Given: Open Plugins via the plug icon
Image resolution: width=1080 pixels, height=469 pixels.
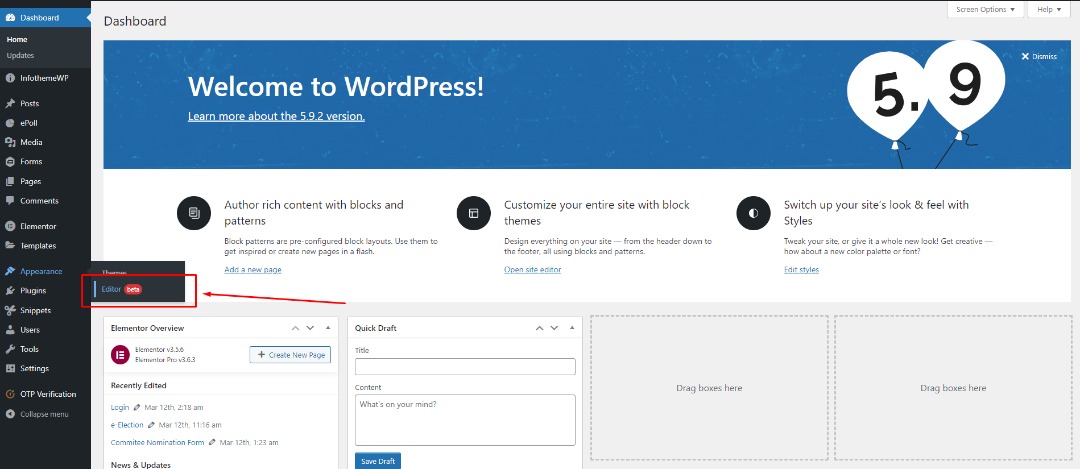Looking at the screenshot, I should (10, 291).
